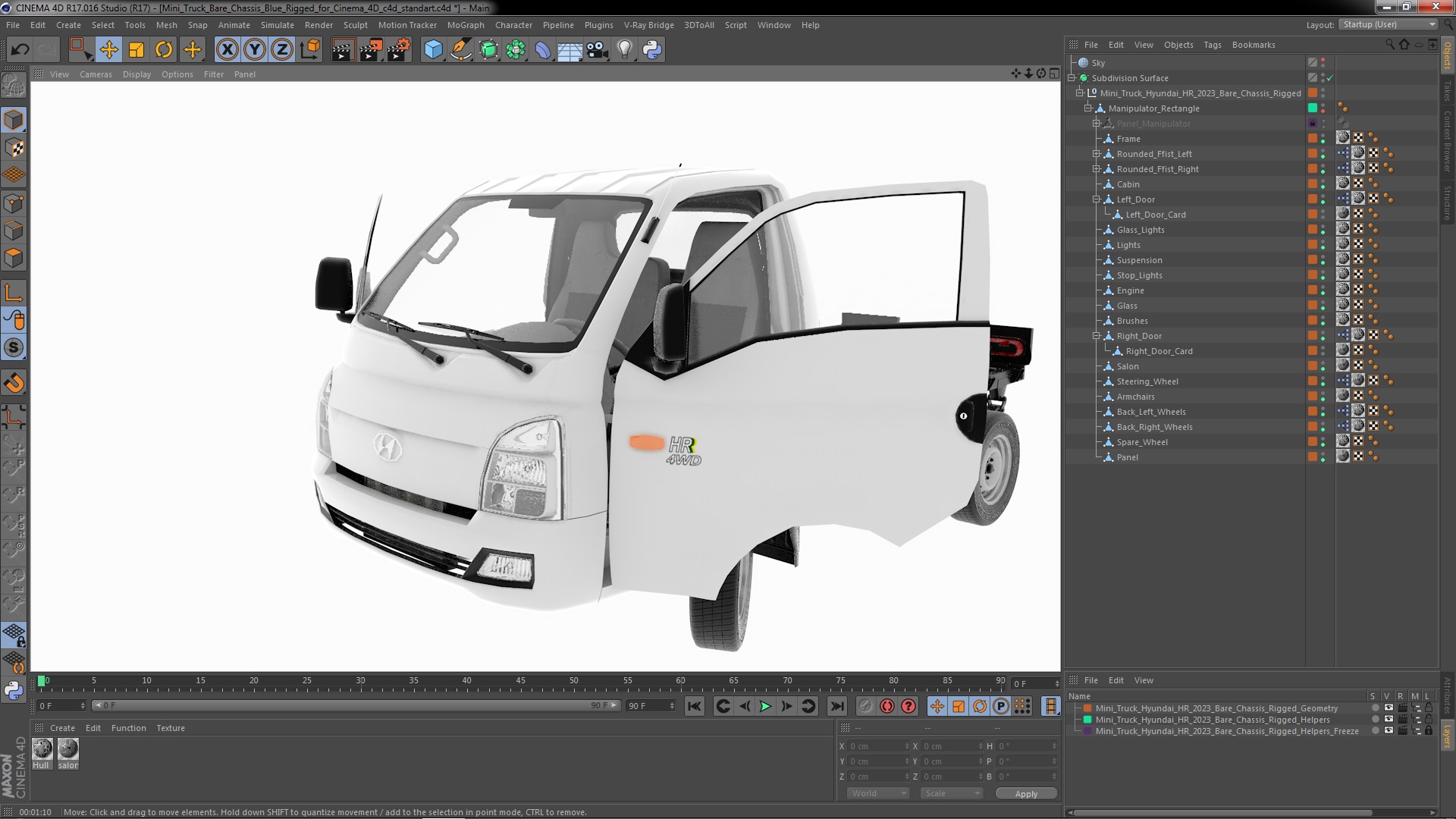Add a Cube primitive object
The height and width of the screenshot is (819, 1456).
pyautogui.click(x=433, y=50)
